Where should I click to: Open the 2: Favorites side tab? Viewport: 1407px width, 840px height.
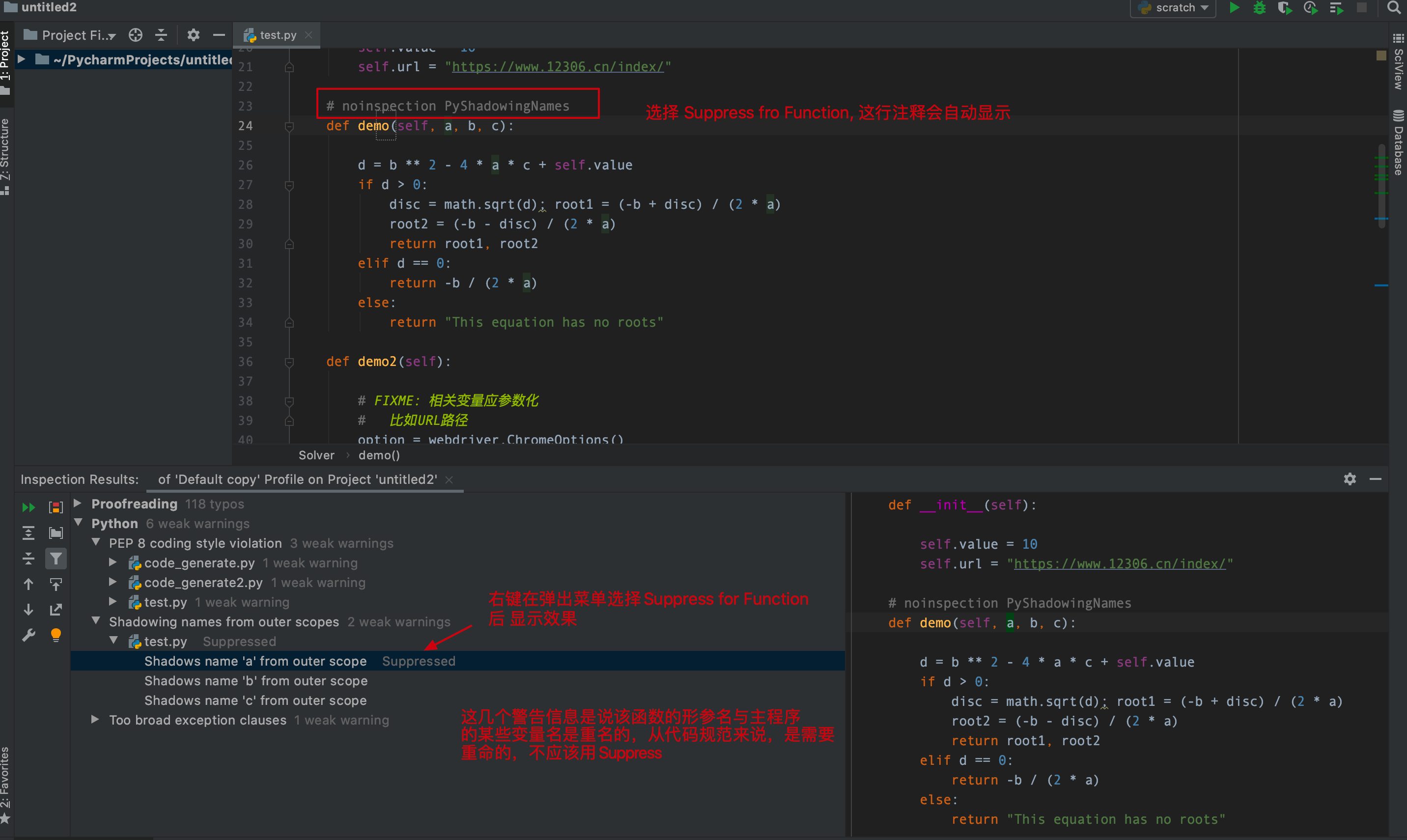[x=6, y=784]
